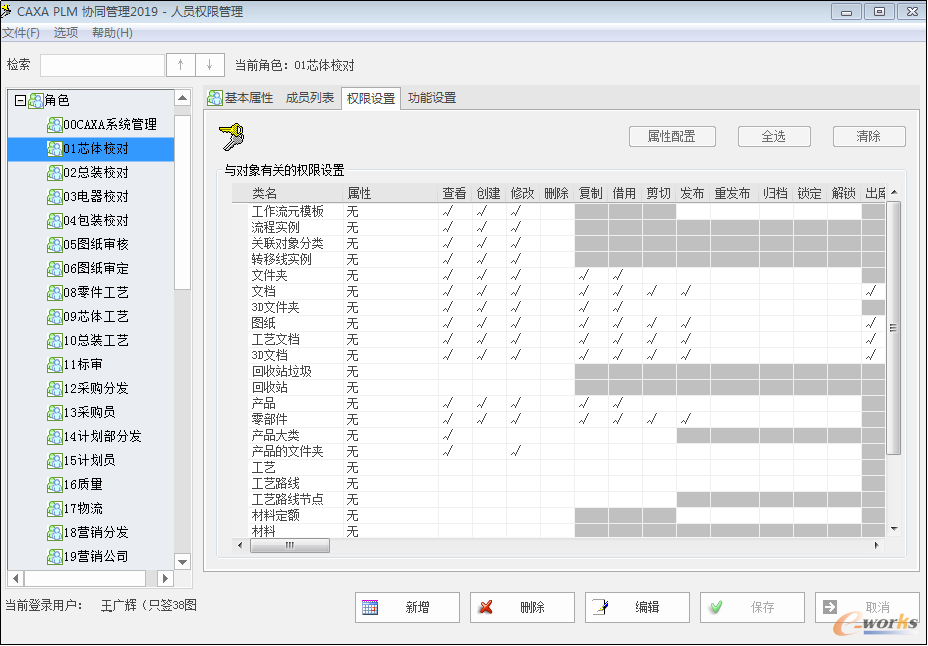Click the 08零件工艺 role icon

(x=54, y=293)
